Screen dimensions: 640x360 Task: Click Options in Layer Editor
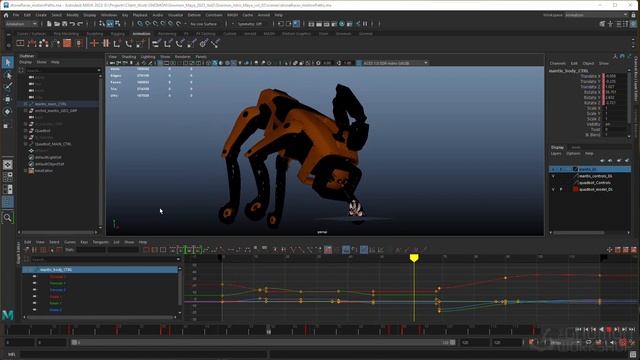(573, 153)
